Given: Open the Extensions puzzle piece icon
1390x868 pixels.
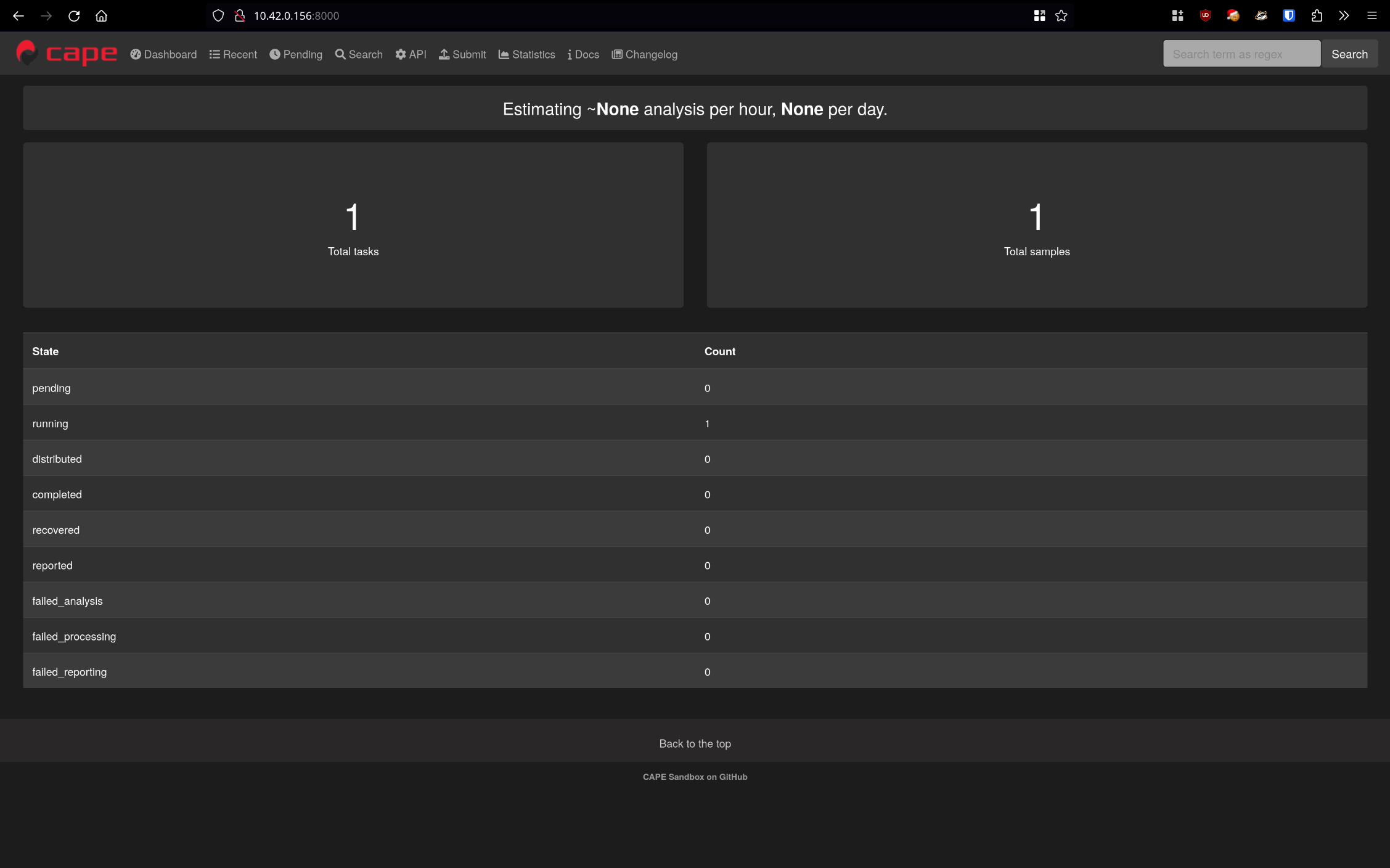Looking at the screenshot, I should tap(1317, 16).
